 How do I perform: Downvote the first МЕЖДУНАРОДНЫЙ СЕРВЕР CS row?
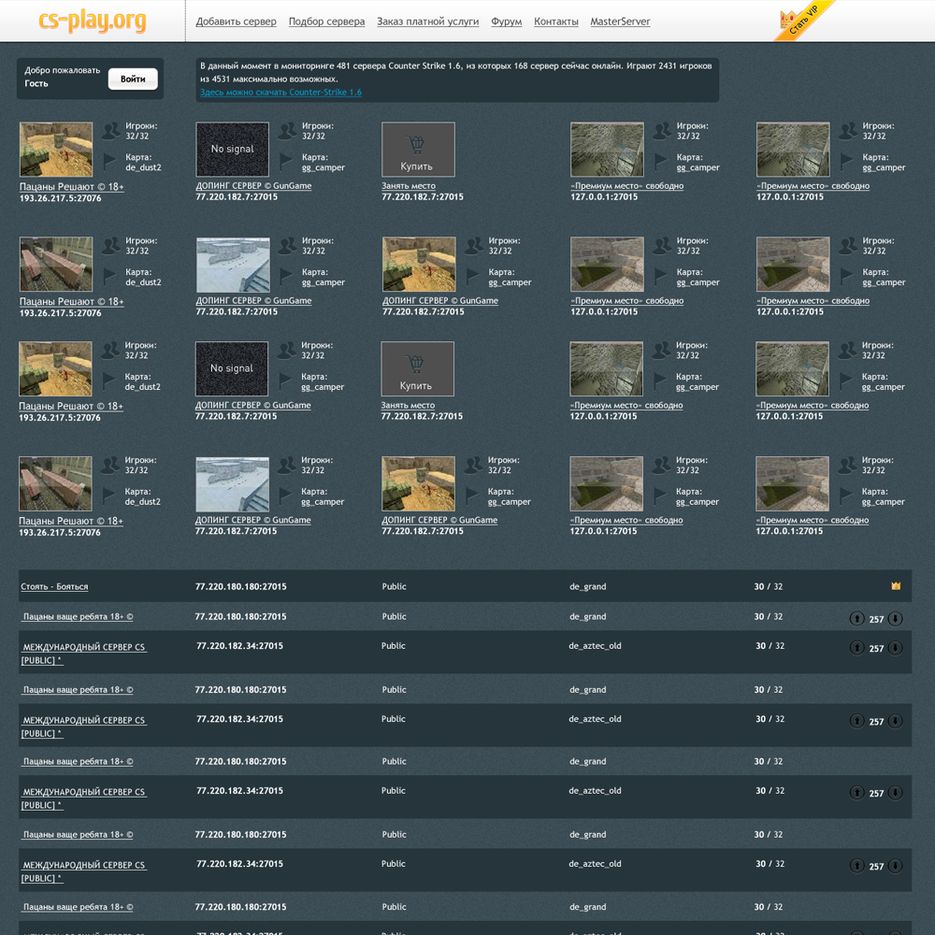pyautogui.click(x=895, y=648)
